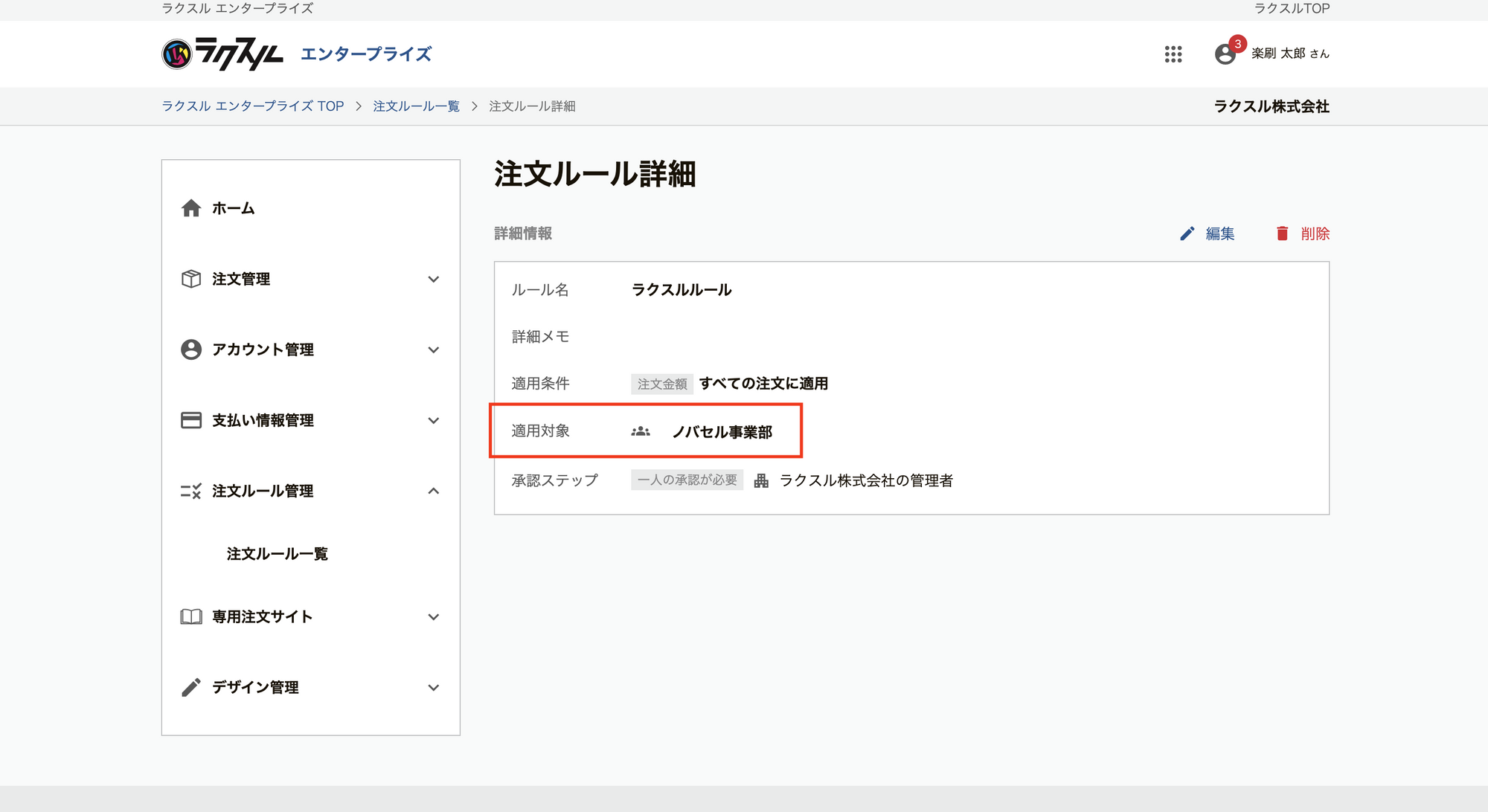Click the pencil icon beside デザイン管理
1488x812 pixels.
(191, 687)
